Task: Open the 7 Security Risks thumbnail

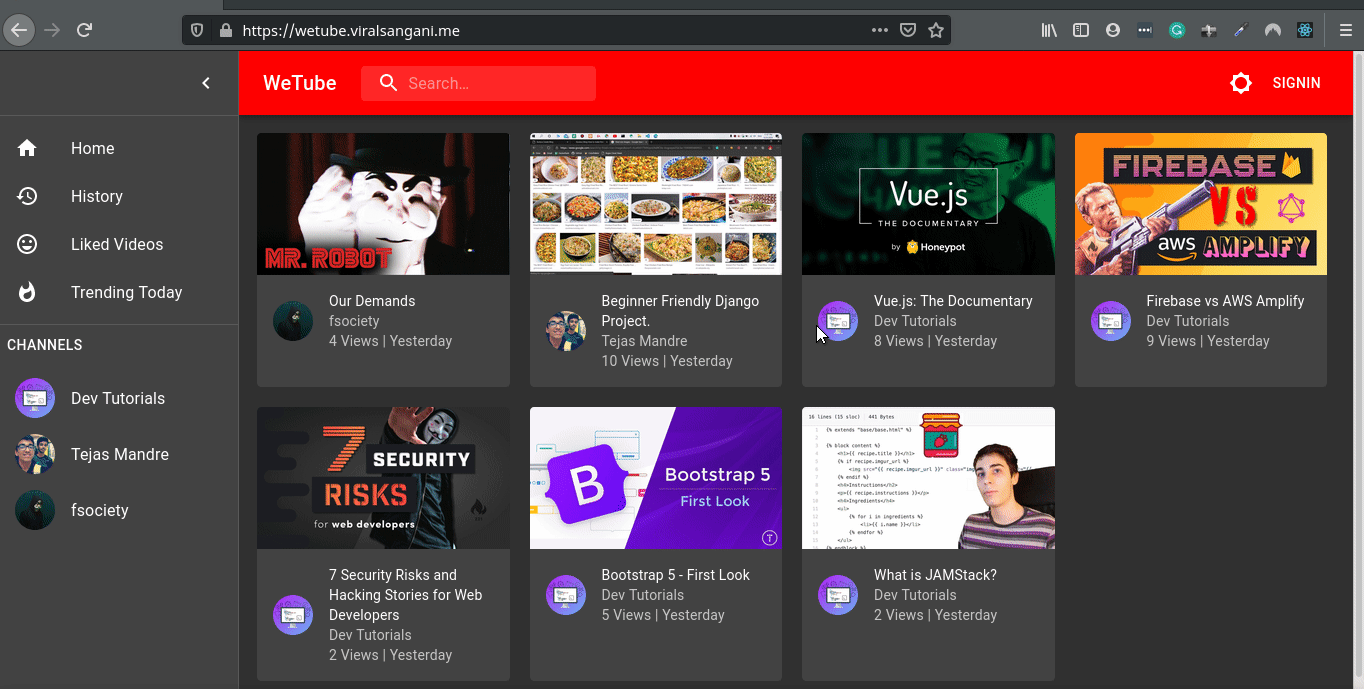Action: coord(383,478)
